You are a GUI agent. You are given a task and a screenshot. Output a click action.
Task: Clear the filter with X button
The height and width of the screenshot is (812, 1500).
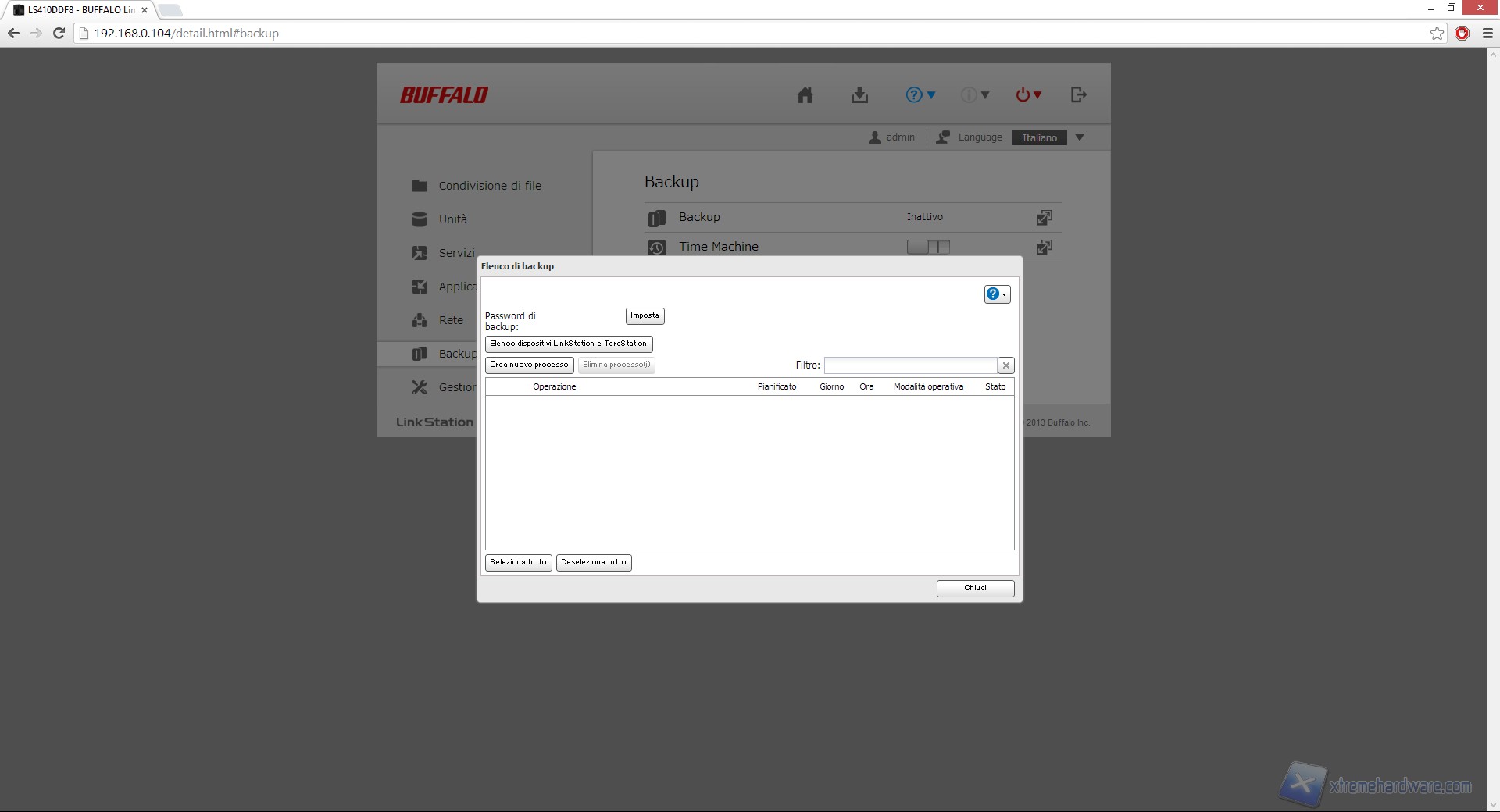[x=1006, y=365]
